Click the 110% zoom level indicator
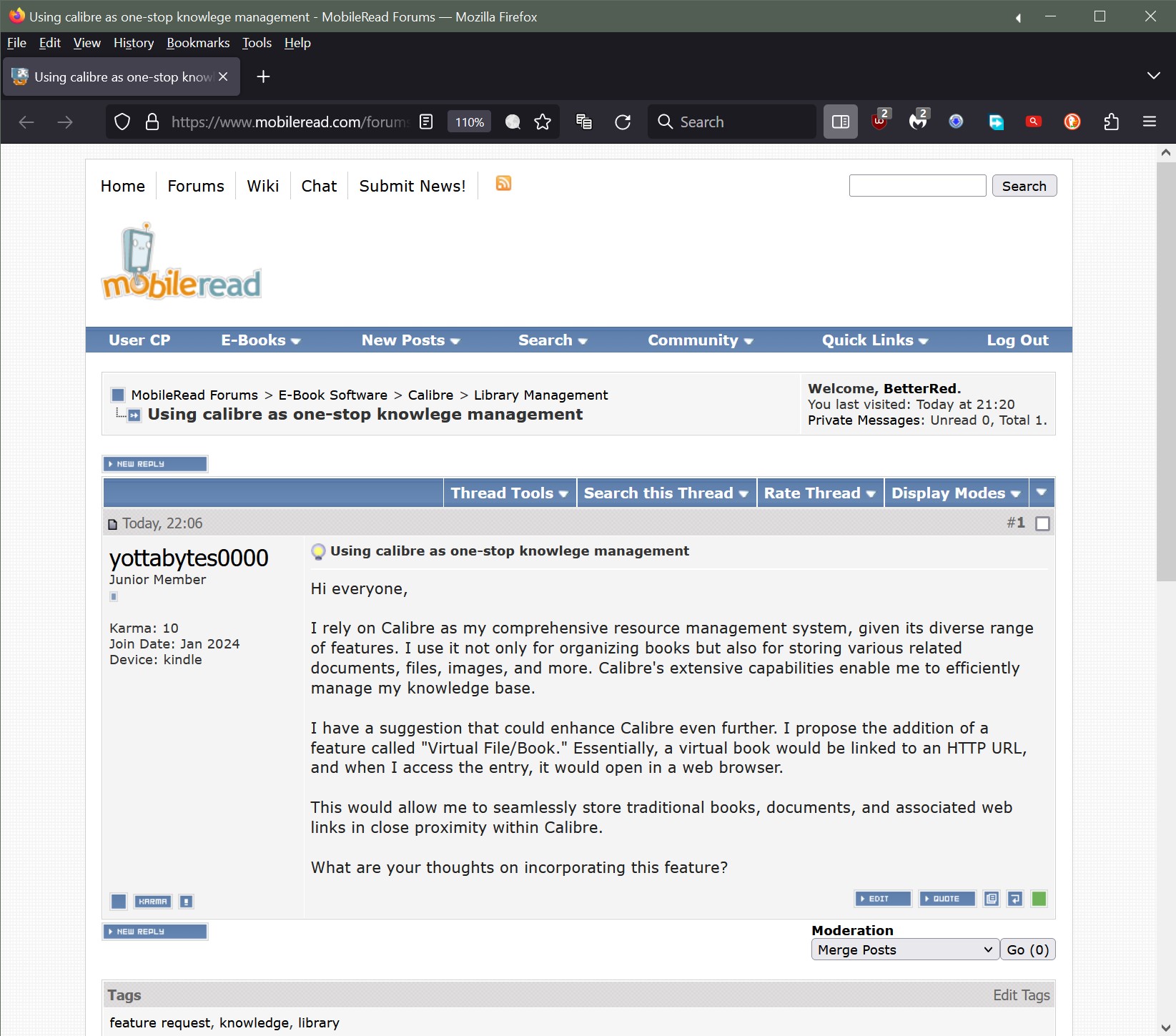The height and width of the screenshot is (1036, 1176). [x=469, y=122]
